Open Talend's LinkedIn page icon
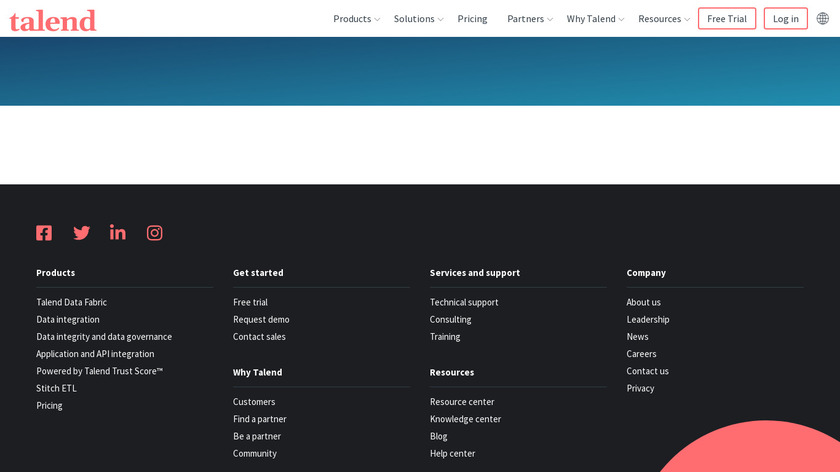This screenshot has height=472, width=840. click(118, 233)
